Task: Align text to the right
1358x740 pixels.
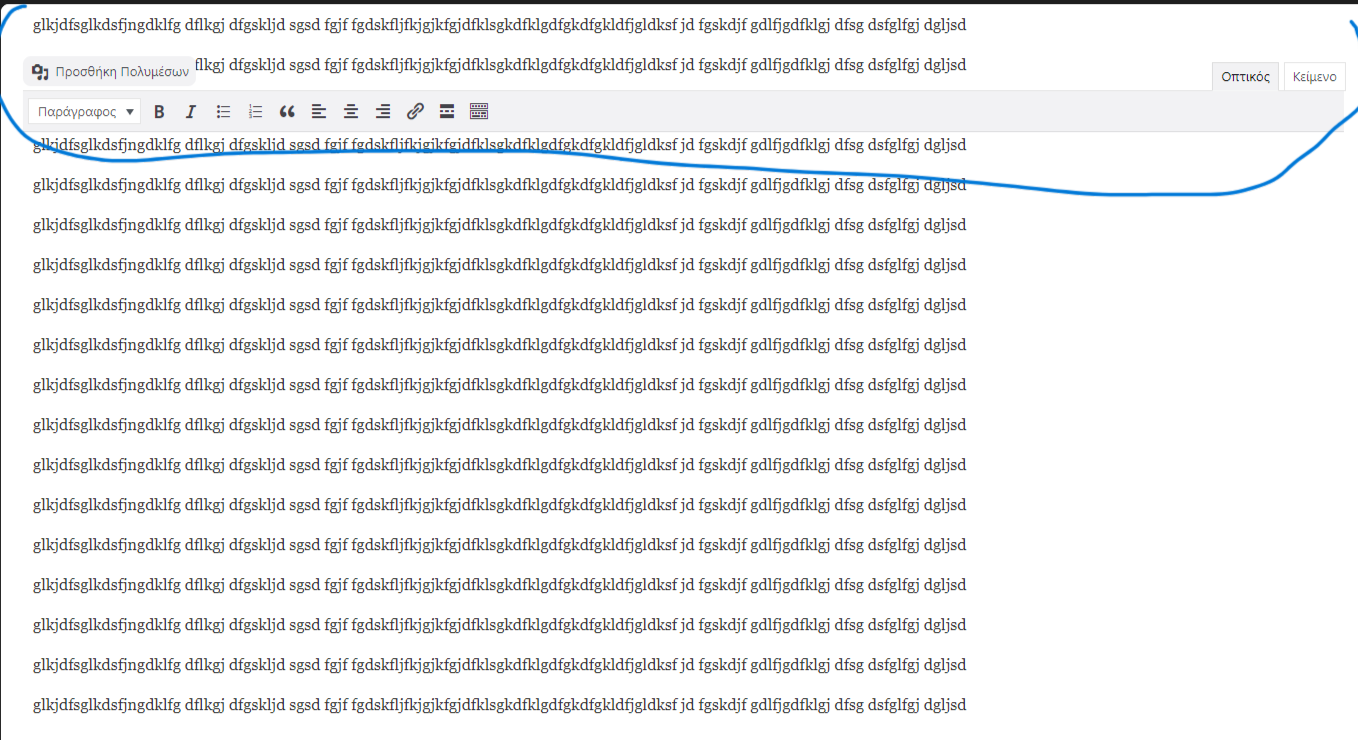Action: (383, 112)
